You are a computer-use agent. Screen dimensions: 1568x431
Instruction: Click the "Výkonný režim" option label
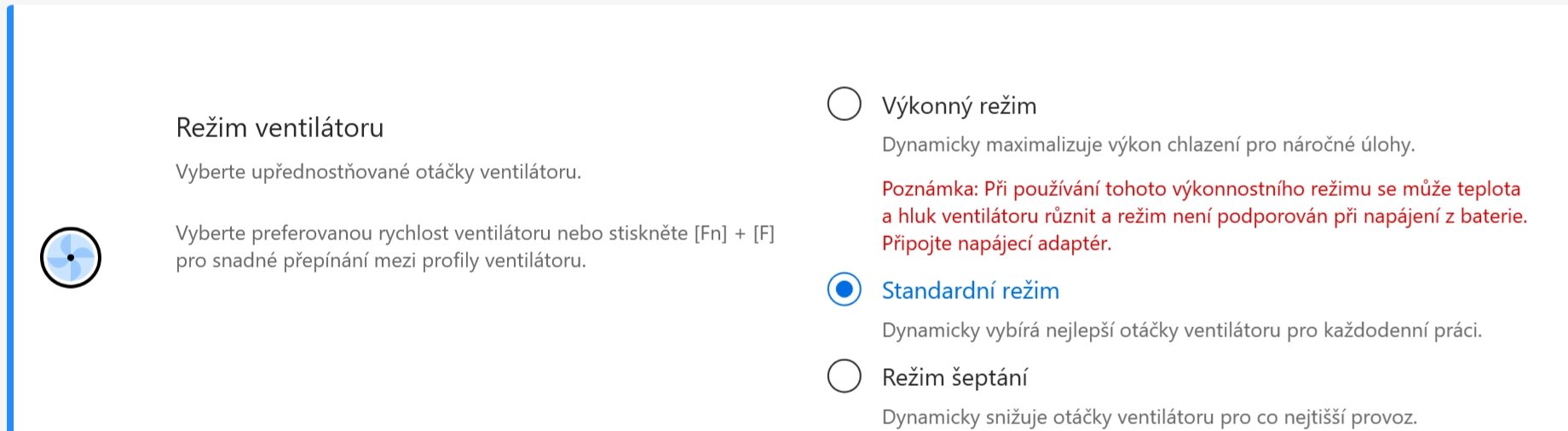[959, 106]
